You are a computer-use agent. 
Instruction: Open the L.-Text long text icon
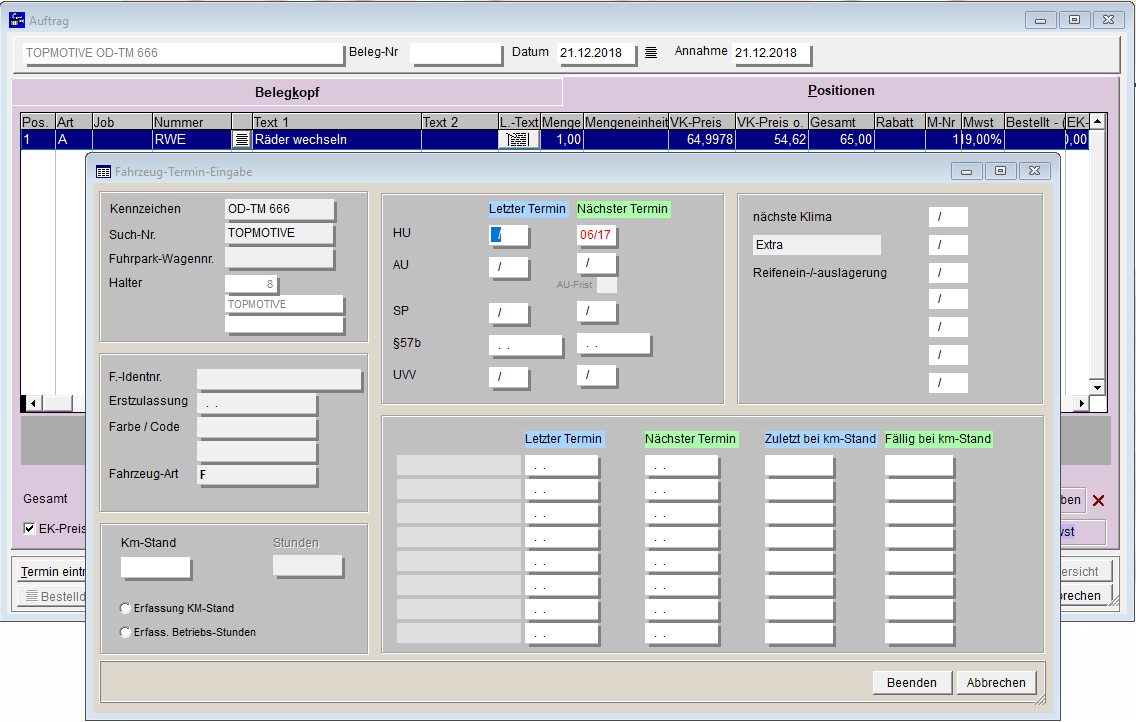coord(518,140)
